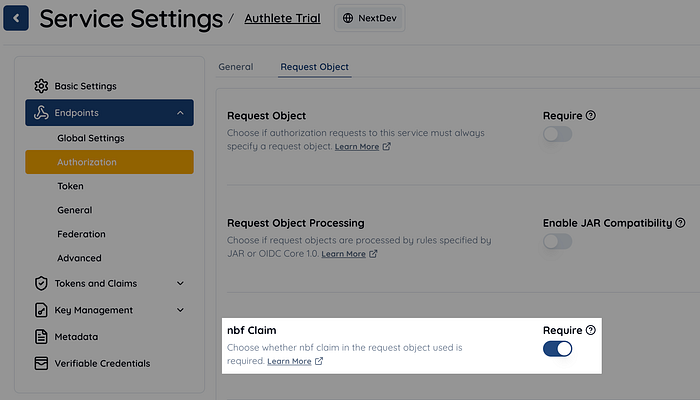
Task: Click the Verifiable Credentials icon
Action: coord(41,363)
